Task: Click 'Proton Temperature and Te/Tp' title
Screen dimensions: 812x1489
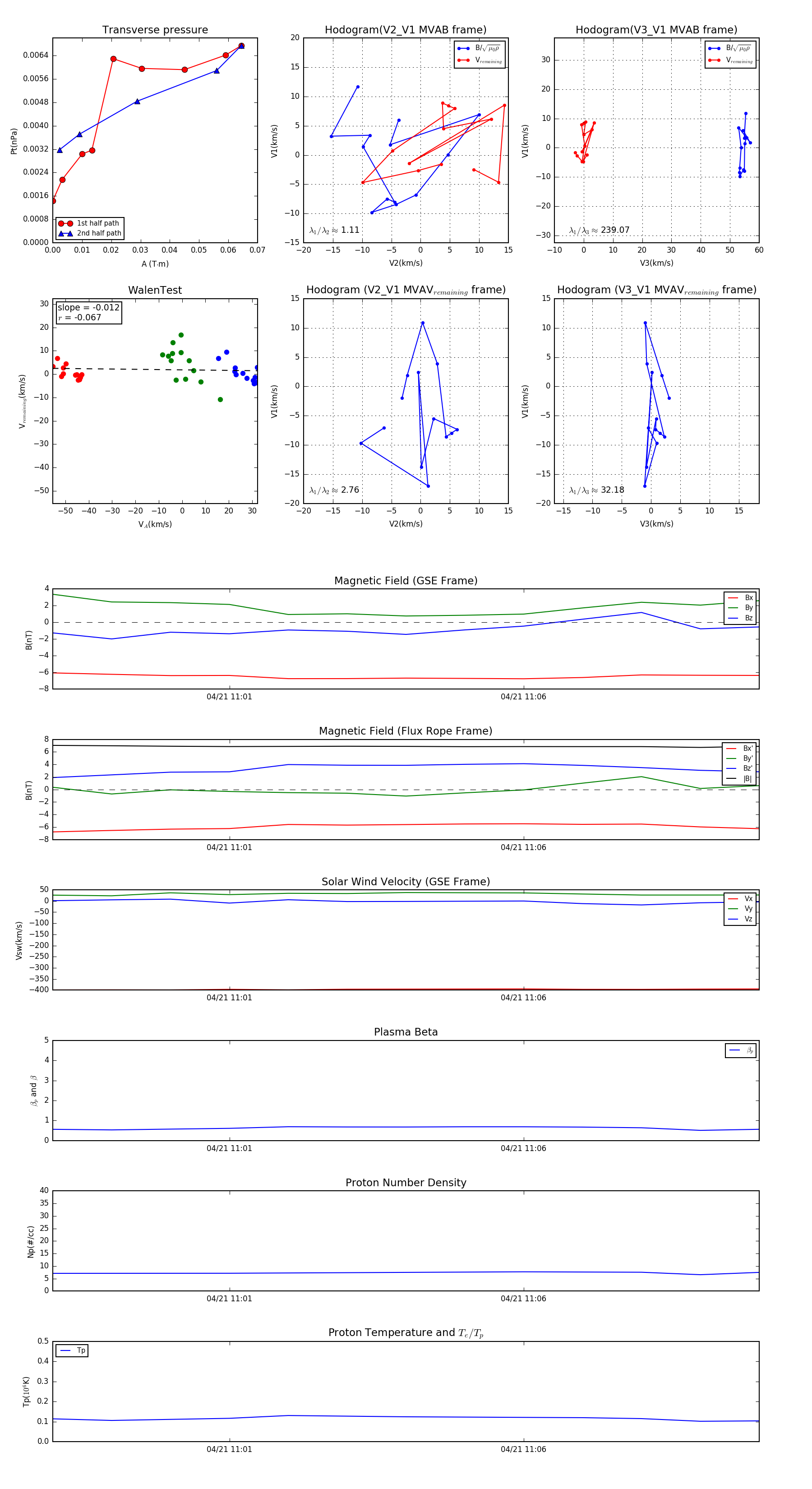Action: point(406,1333)
